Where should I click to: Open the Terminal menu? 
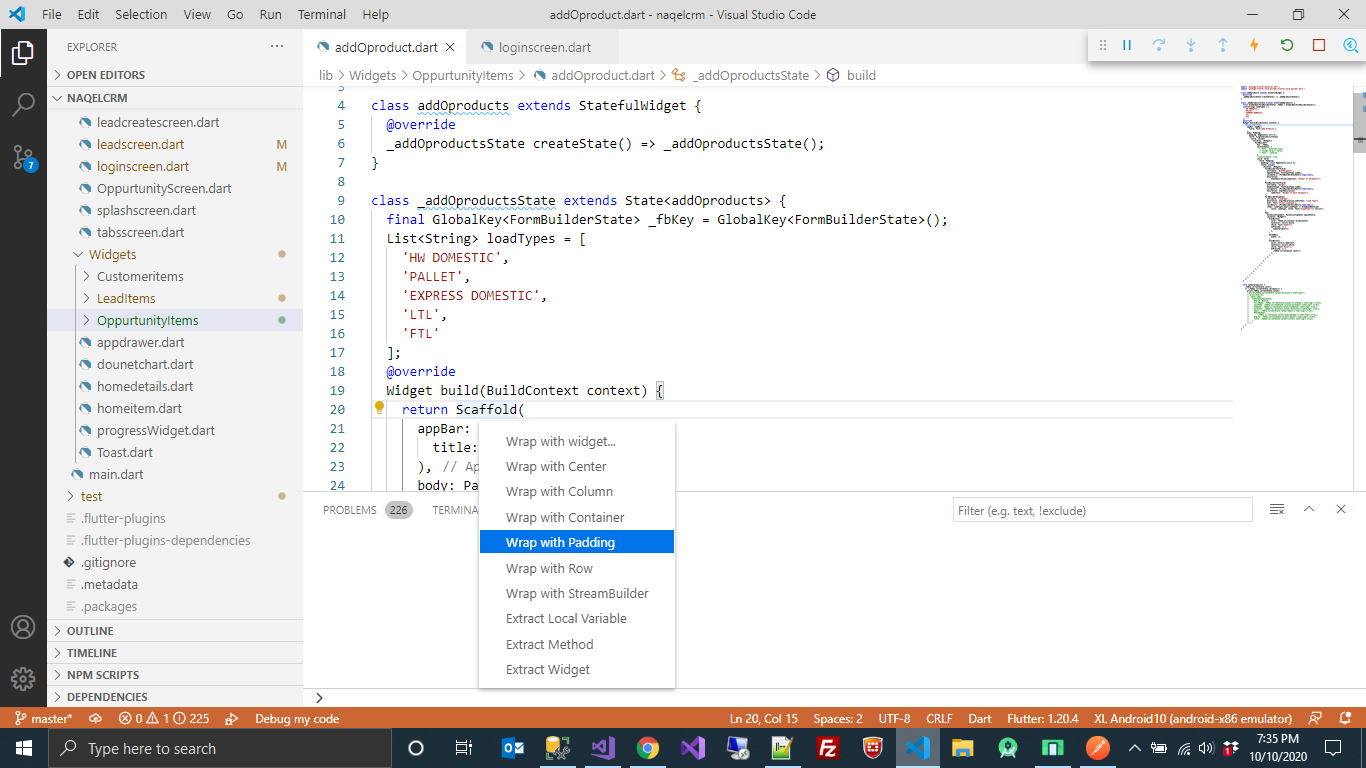tap(321, 14)
